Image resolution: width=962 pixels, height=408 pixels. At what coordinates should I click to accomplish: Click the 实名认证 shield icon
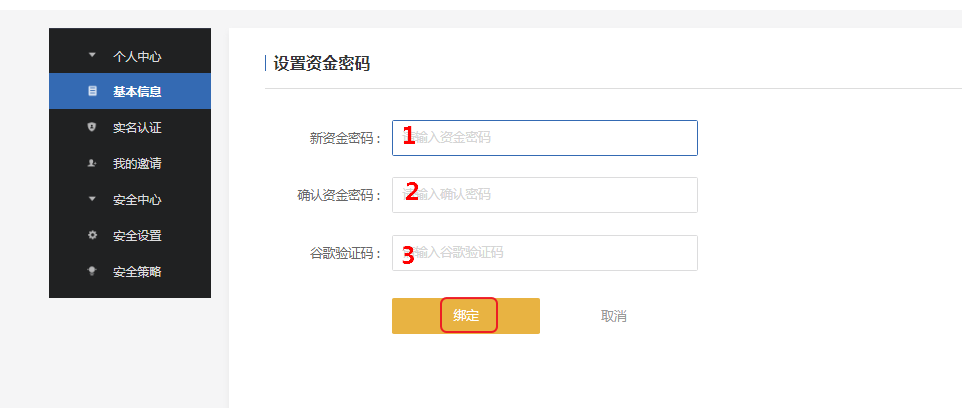93,127
